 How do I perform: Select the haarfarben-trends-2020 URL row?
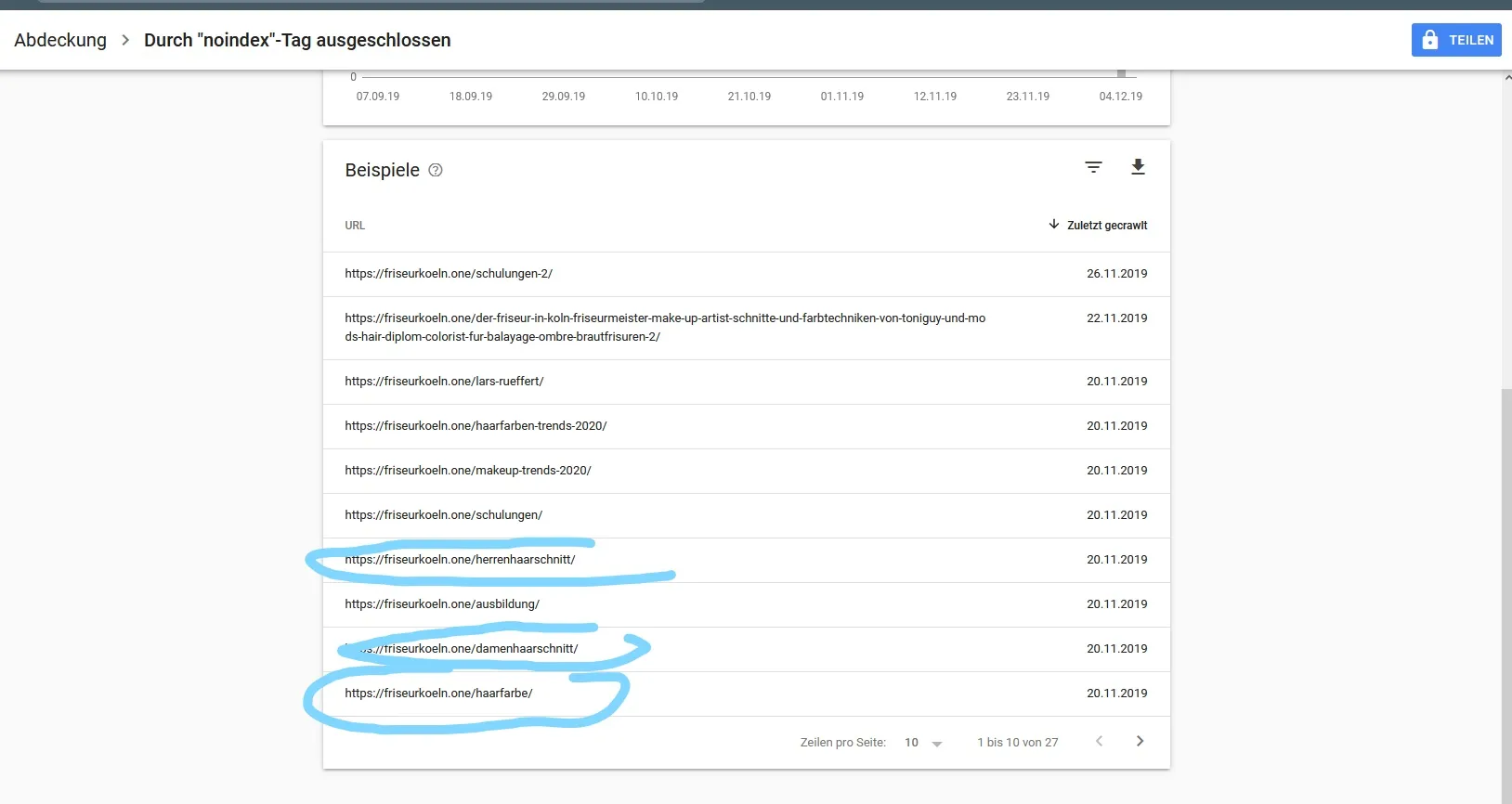coord(746,426)
